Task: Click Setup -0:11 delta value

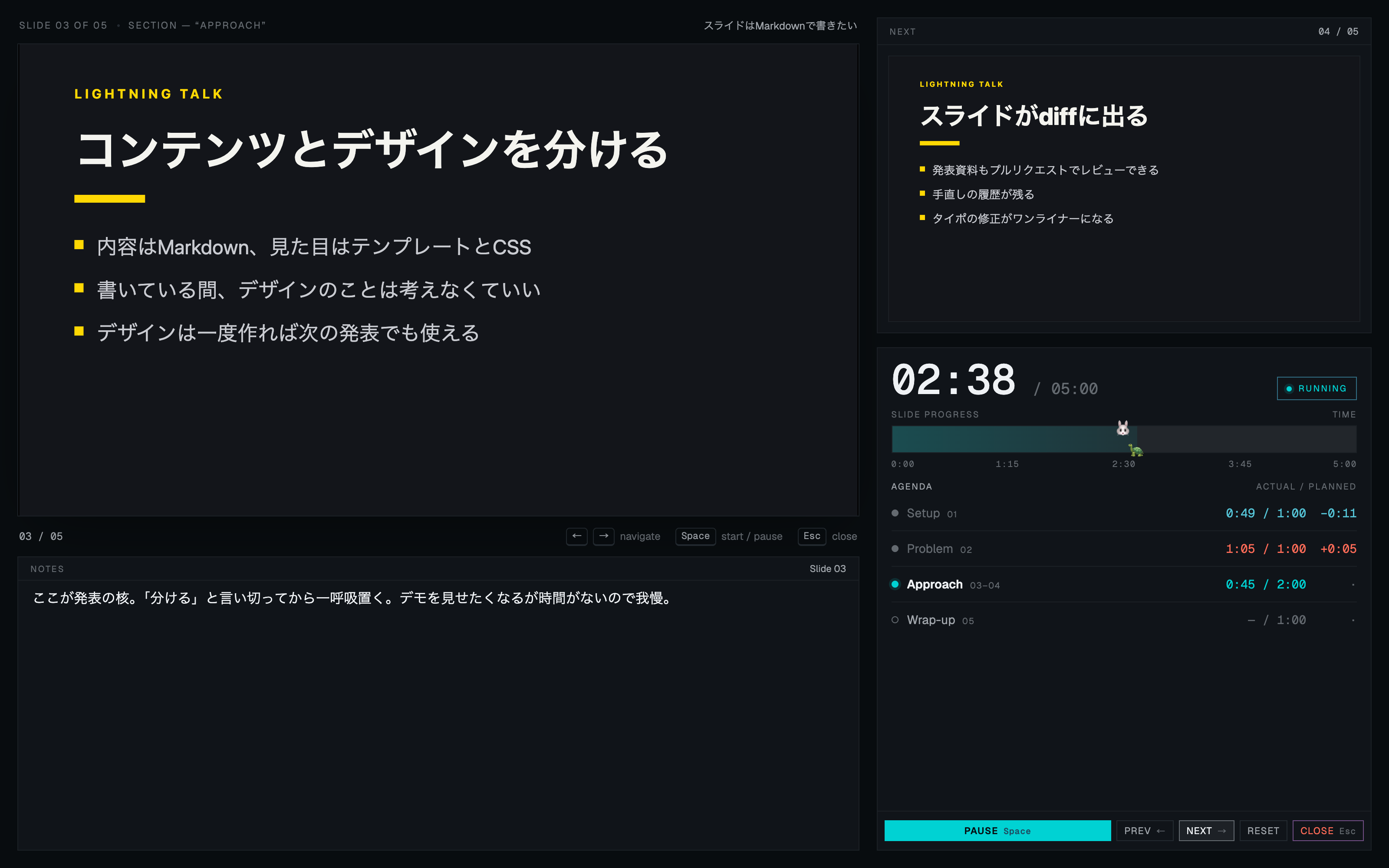Action: click(x=1338, y=513)
